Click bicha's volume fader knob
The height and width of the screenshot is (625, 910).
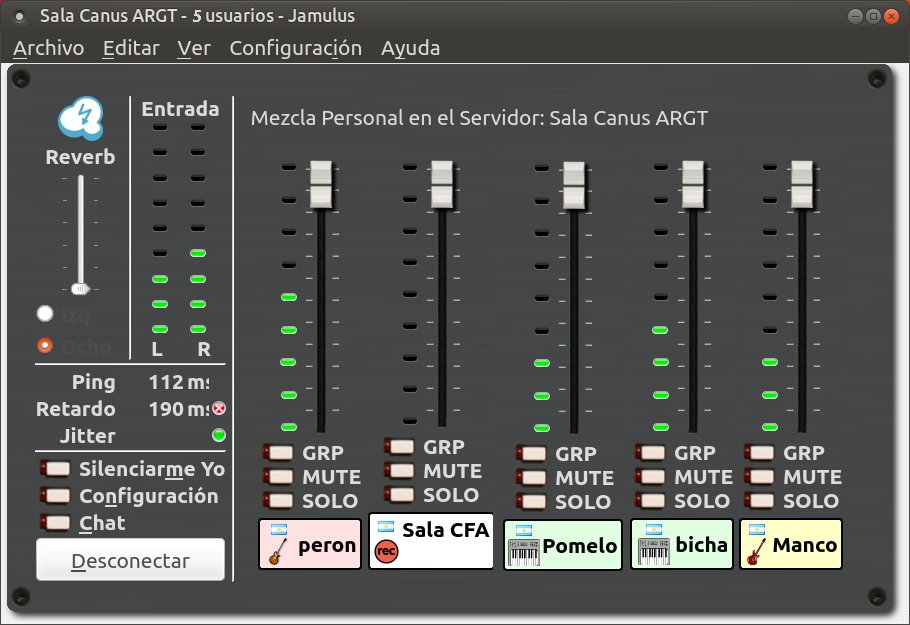[693, 185]
